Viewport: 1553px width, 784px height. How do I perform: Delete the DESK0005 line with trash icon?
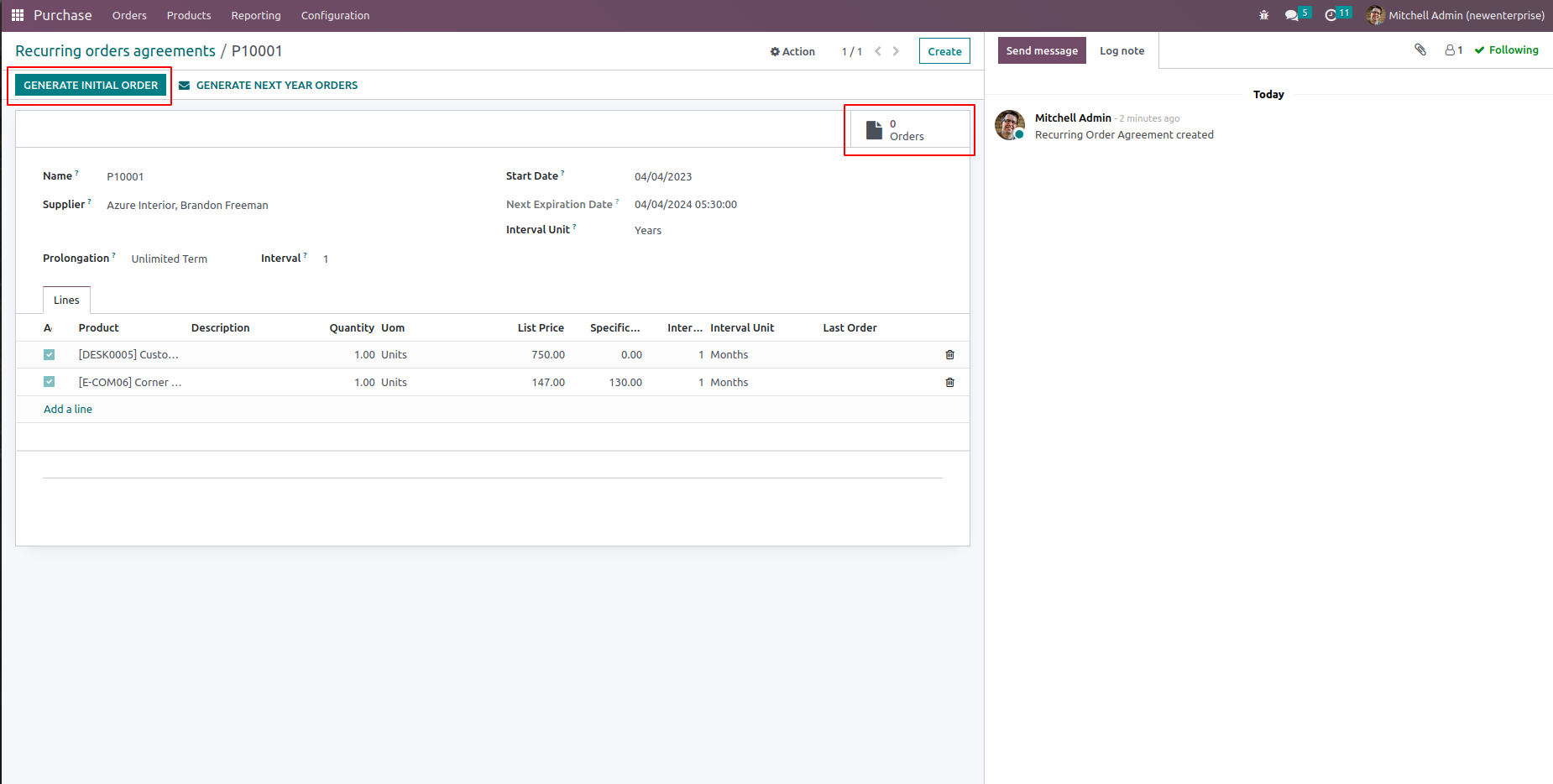tap(949, 355)
